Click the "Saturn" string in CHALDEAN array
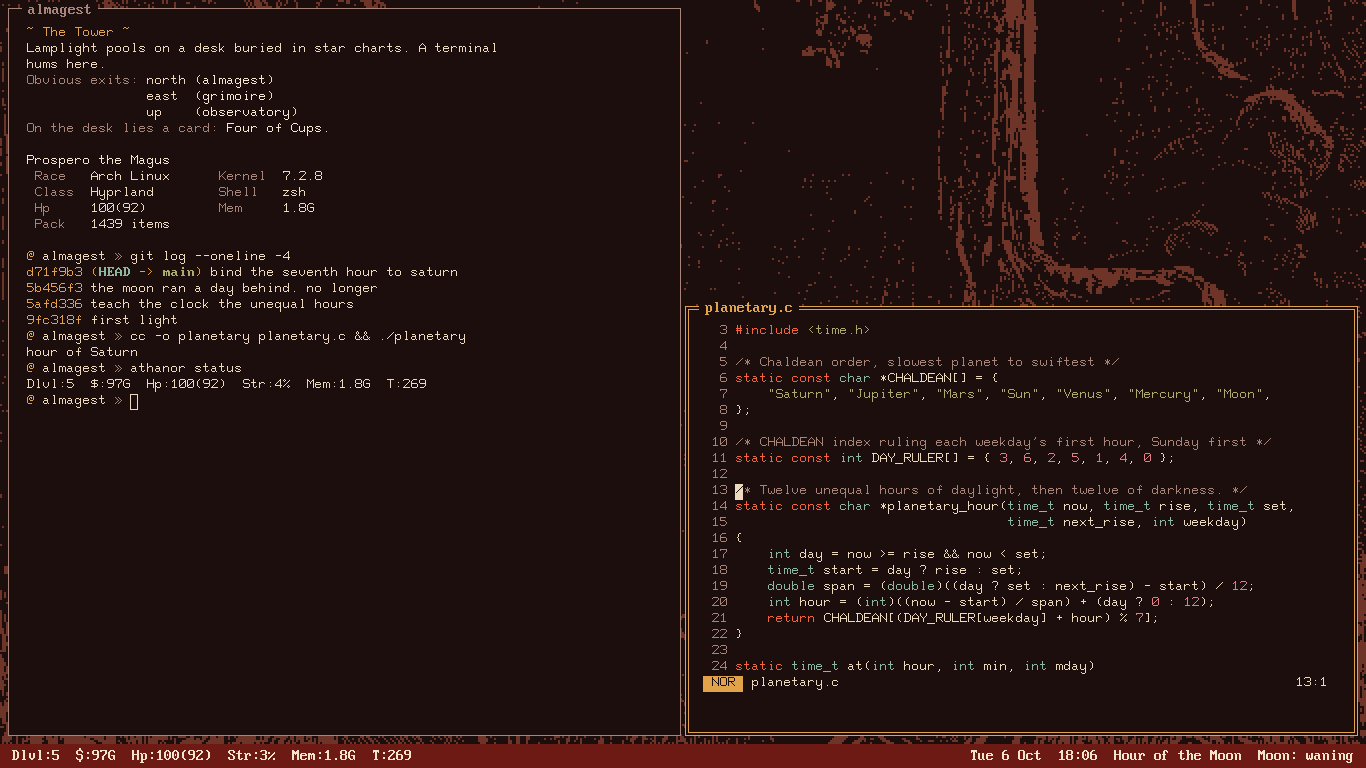1366x768 pixels. 799,394
